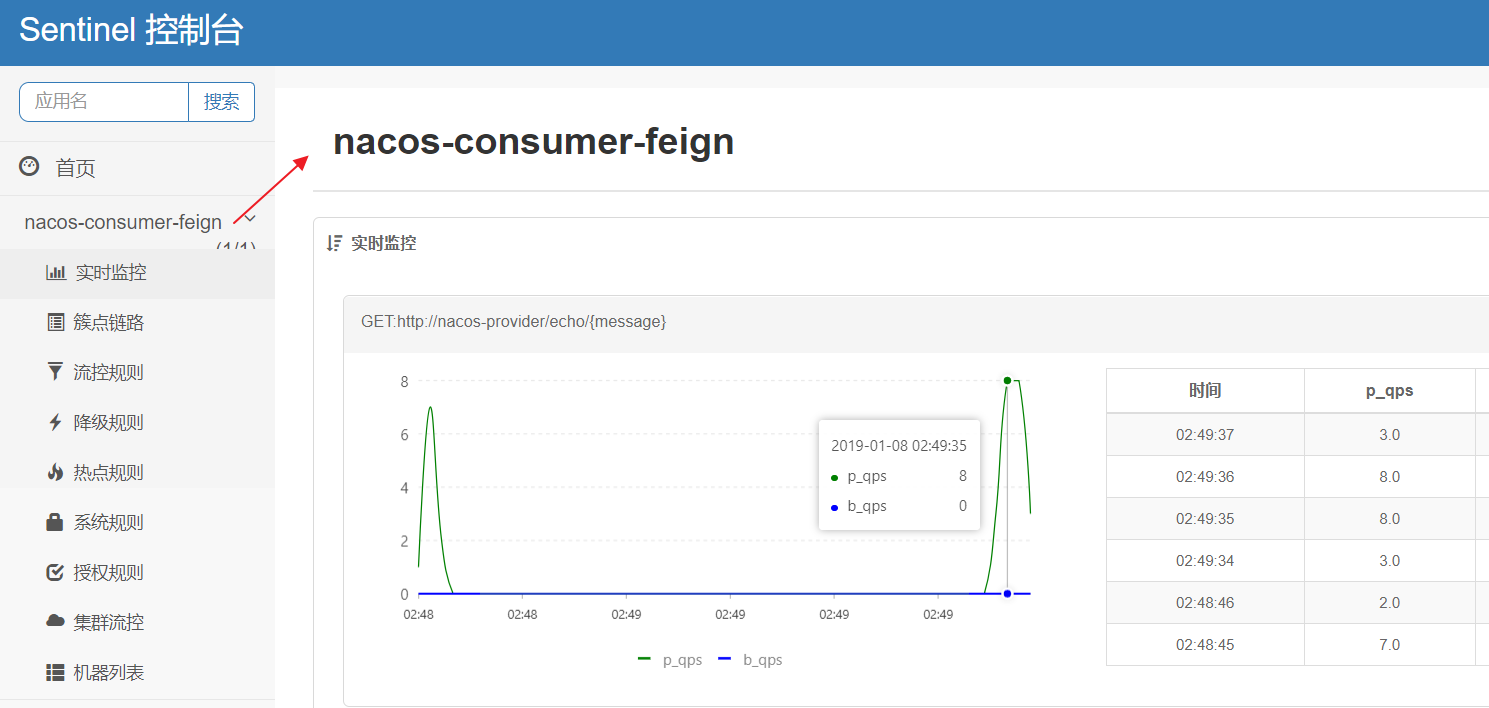Image resolution: width=1489 pixels, height=708 pixels.
Task: Click the sort icon beside 实时监控 panel title
Action: (335, 242)
